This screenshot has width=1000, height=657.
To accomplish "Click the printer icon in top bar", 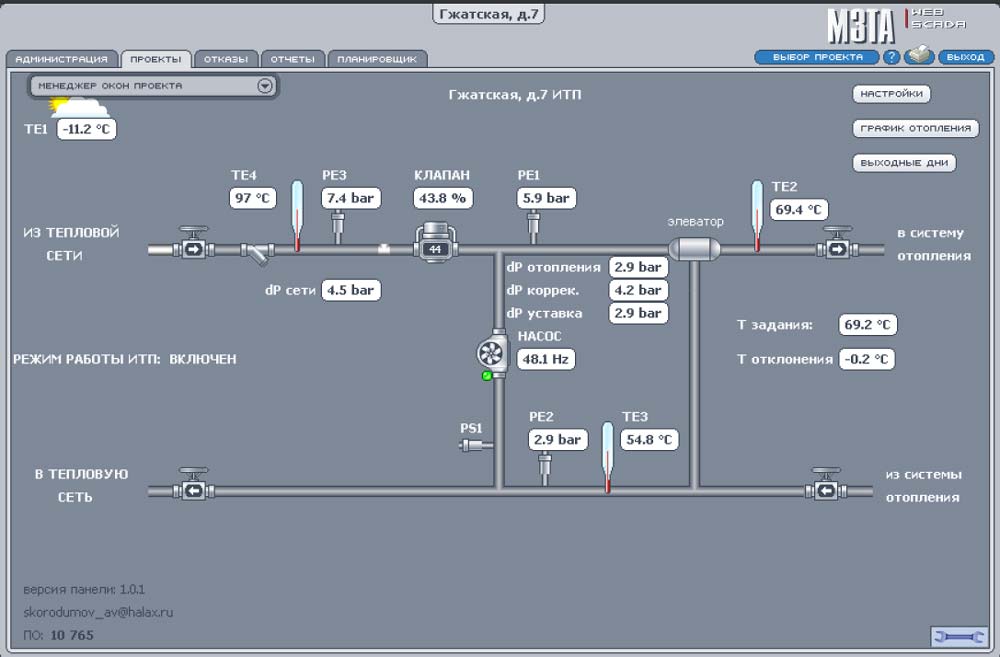I will coord(919,55).
